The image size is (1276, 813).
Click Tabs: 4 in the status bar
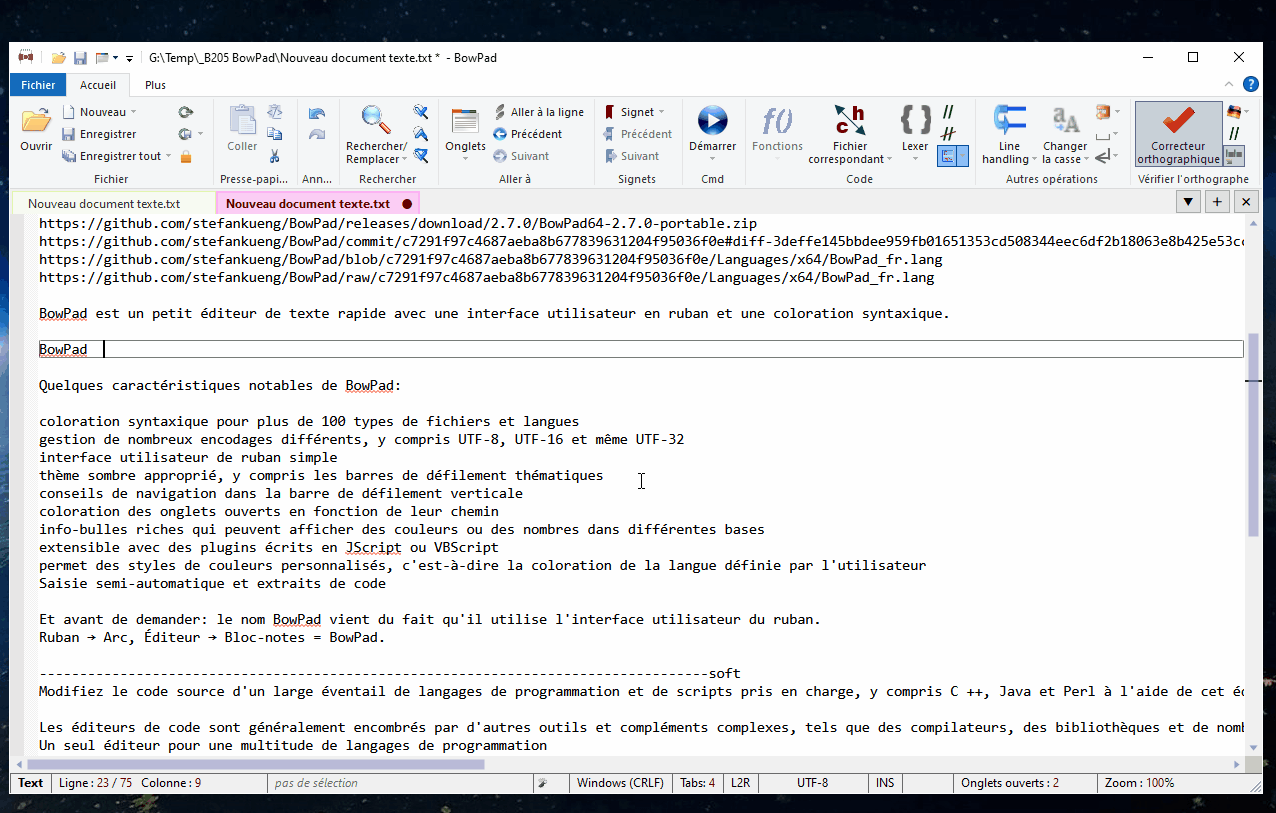[697, 783]
